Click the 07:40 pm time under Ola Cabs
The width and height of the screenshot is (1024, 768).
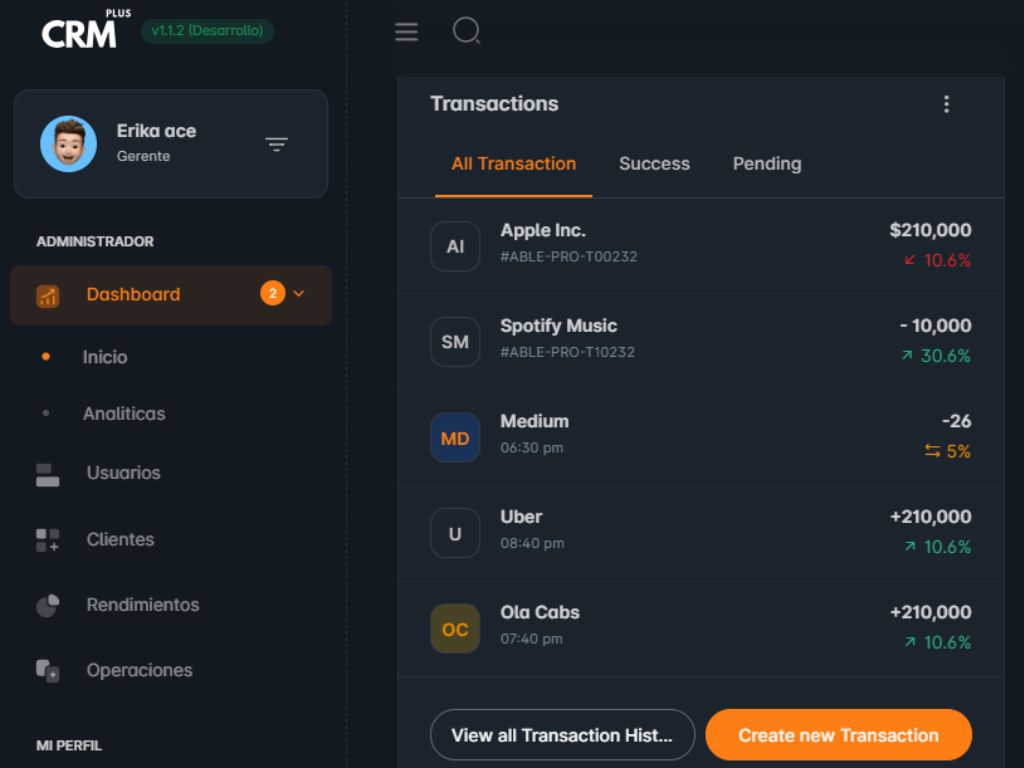[x=531, y=639]
